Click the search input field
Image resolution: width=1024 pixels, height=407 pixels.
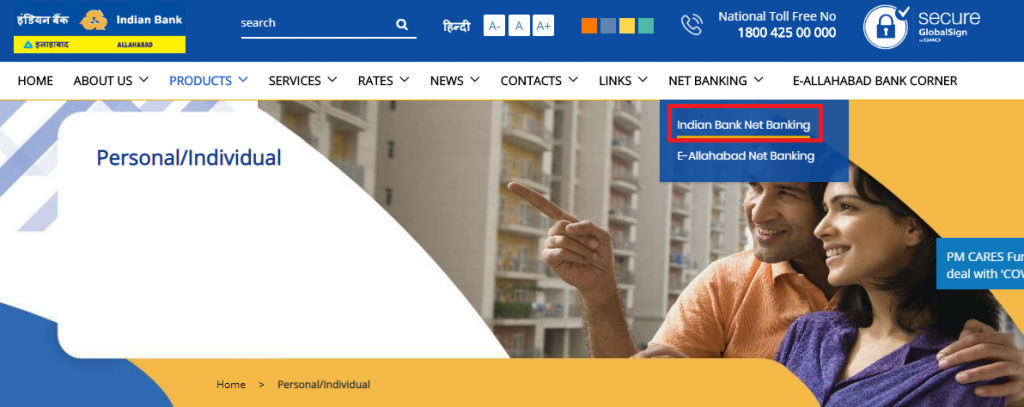tap(317, 24)
